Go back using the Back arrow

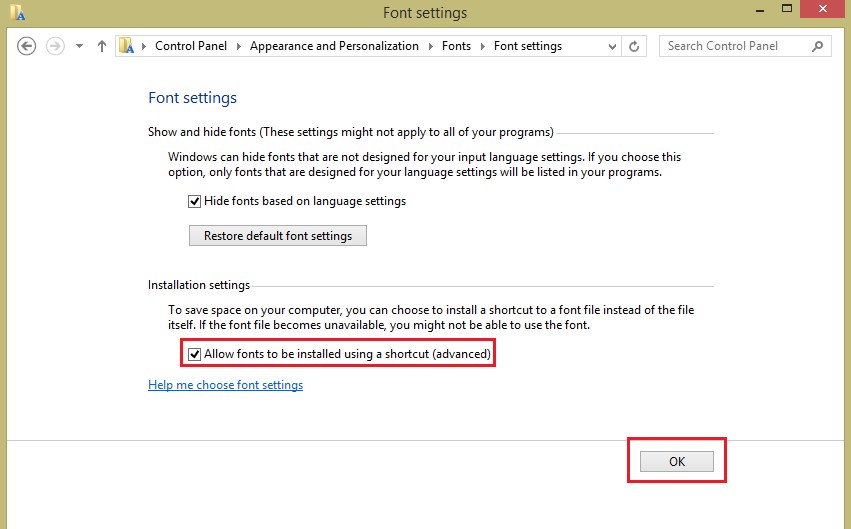coord(27,46)
